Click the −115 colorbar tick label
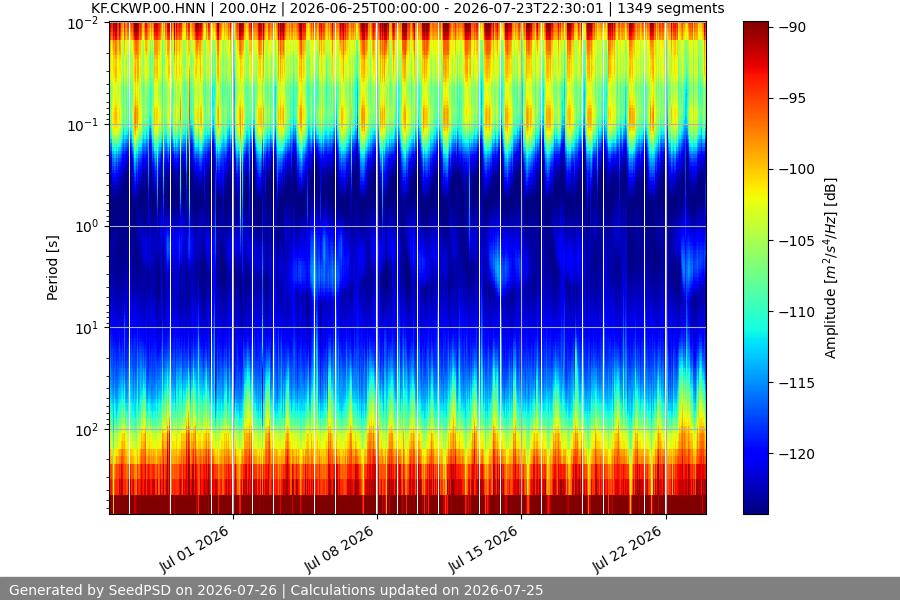The width and height of the screenshot is (900, 600). click(796, 383)
